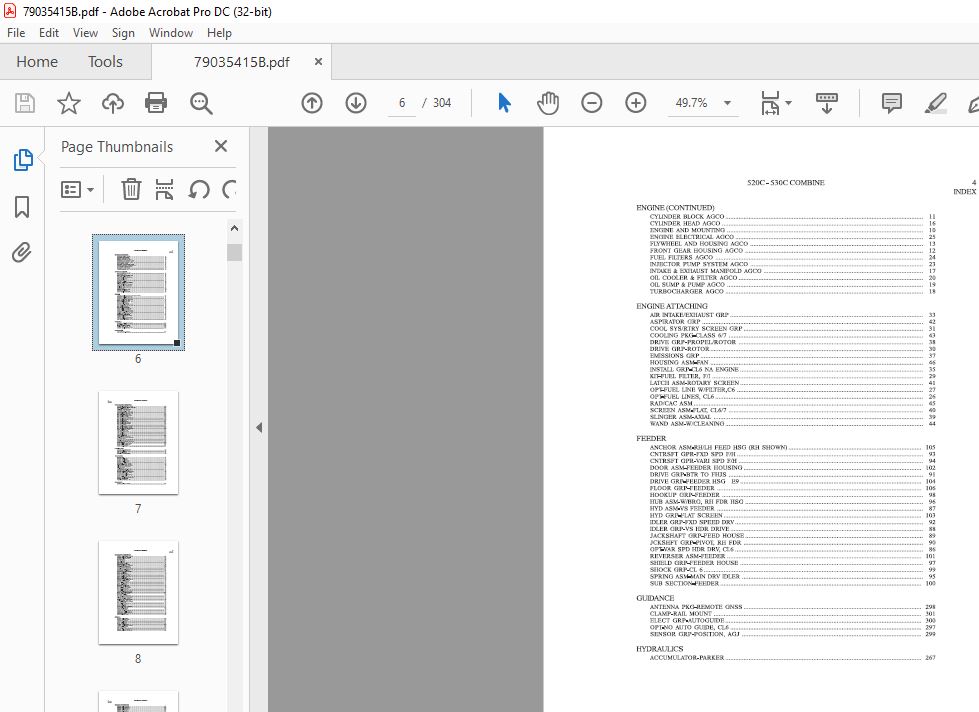Click the GUIDANCE section heading
This screenshot has width=979, height=712.
tap(654, 598)
